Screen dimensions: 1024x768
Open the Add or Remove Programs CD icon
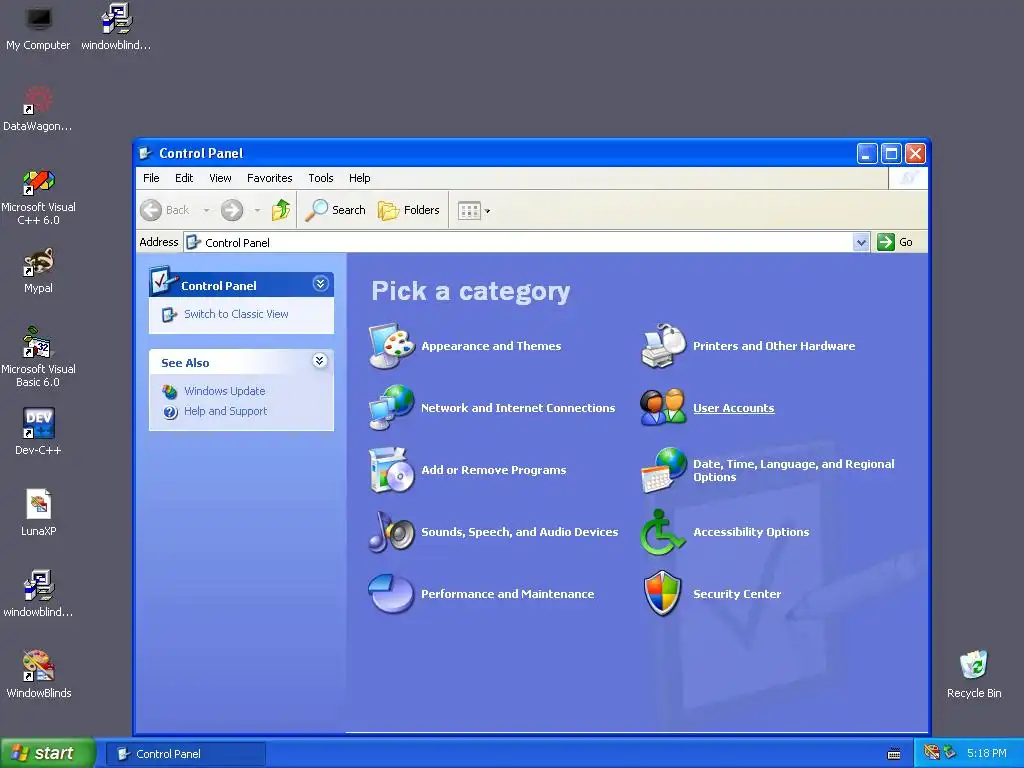(391, 470)
